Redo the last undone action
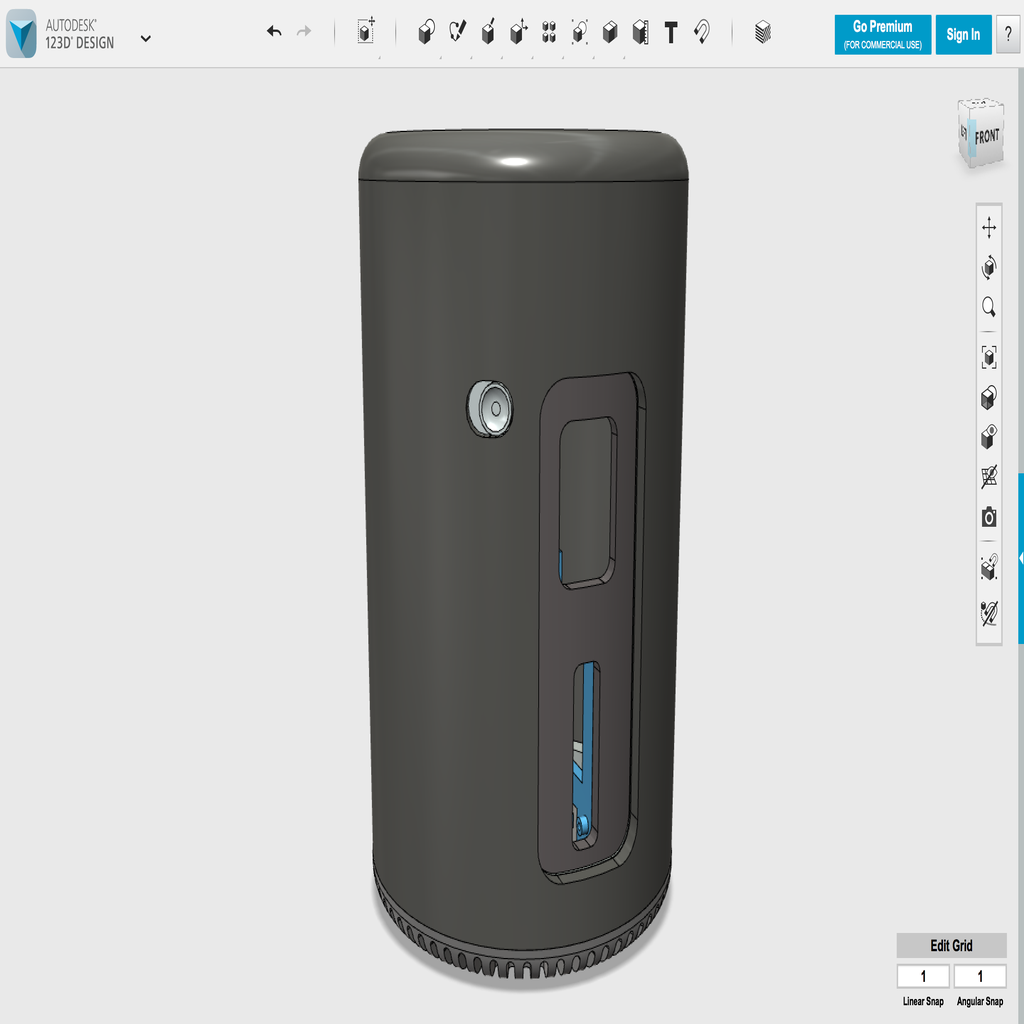Image resolution: width=1024 pixels, height=1024 pixels. pyautogui.click(x=304, y=31)
